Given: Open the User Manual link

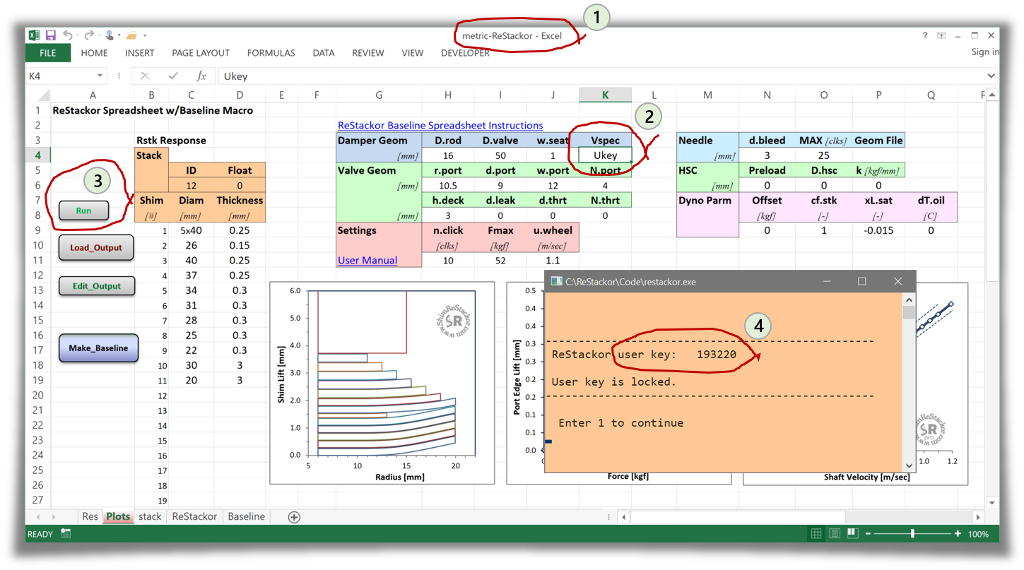Looking at the screenshot, I should pyautogui.click(x=367, y=260).
